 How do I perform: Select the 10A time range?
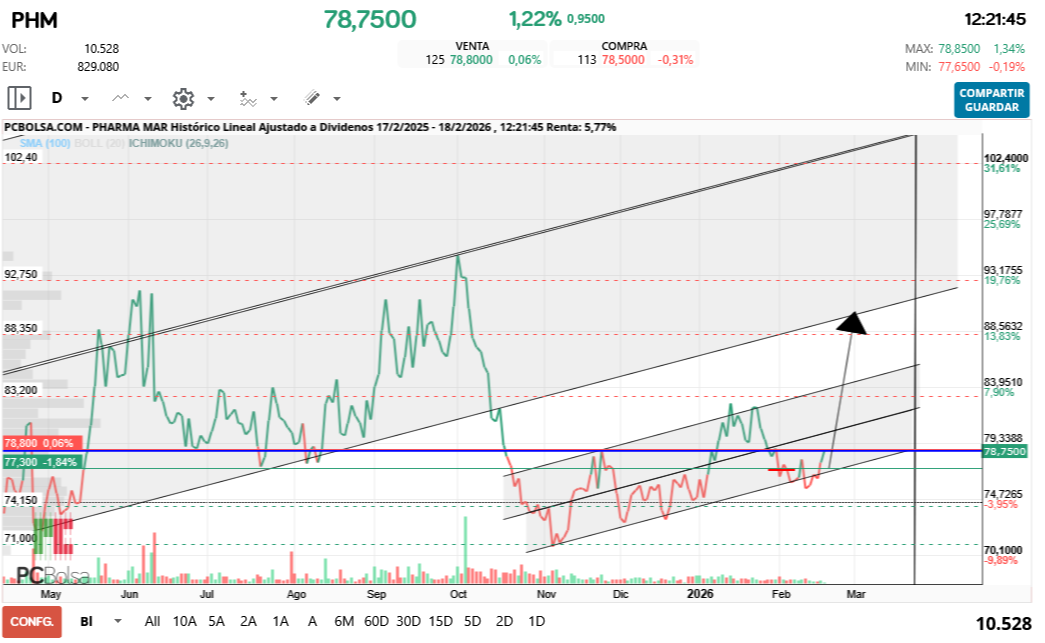tap(185, 621)
